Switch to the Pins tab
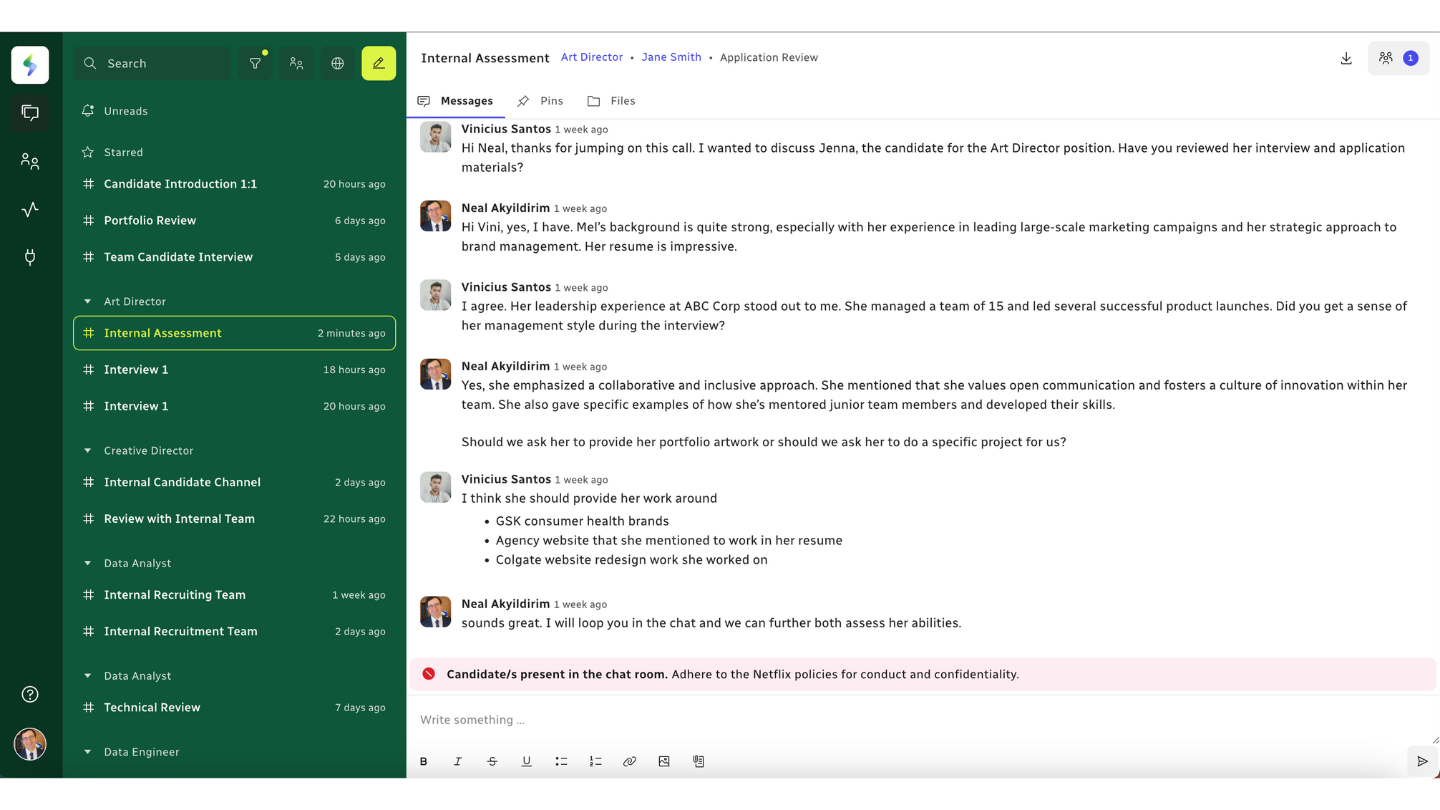This screenshot has height=810, width=1440. (x=541, y=101)
